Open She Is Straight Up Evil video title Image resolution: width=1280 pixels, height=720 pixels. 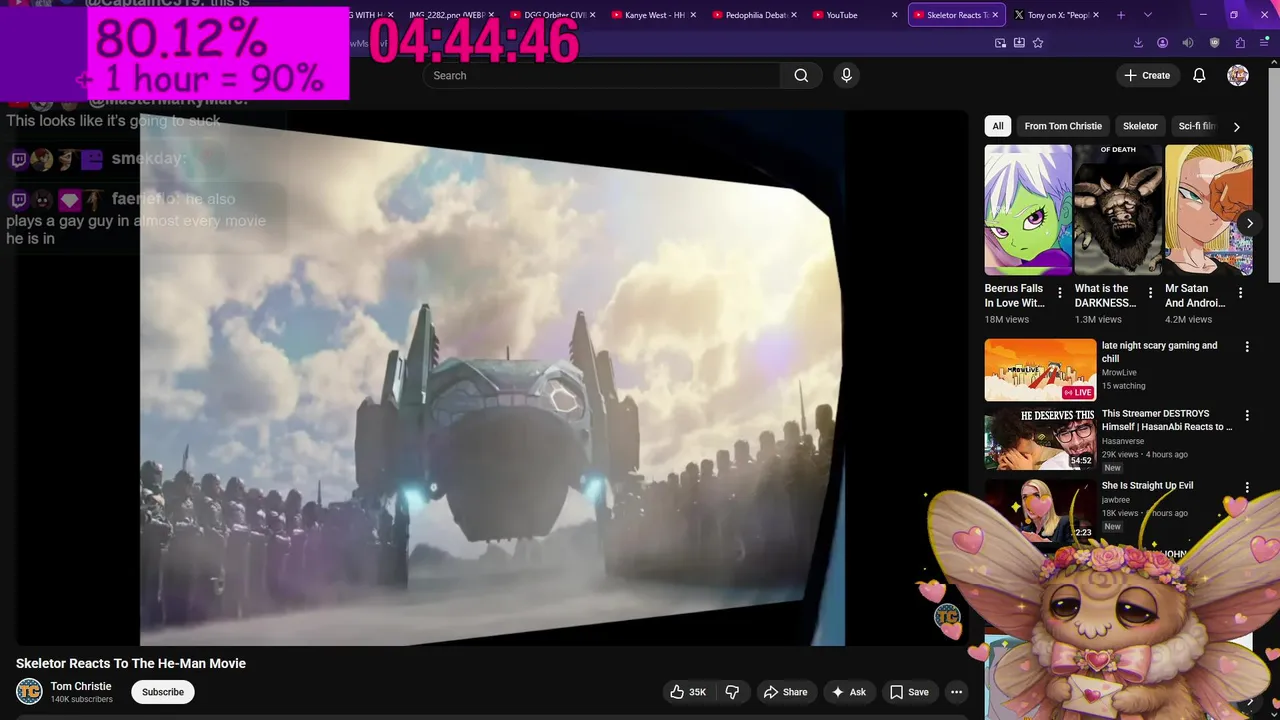click(1147, 485)
